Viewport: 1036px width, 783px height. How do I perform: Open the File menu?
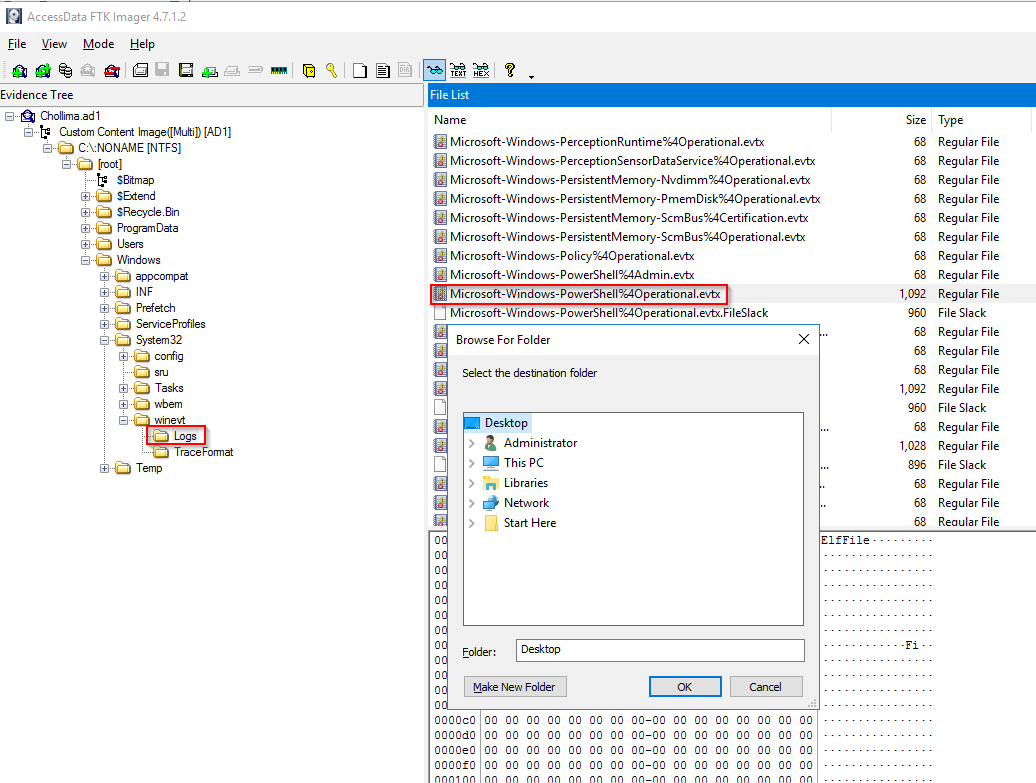[x=17, y=44]
